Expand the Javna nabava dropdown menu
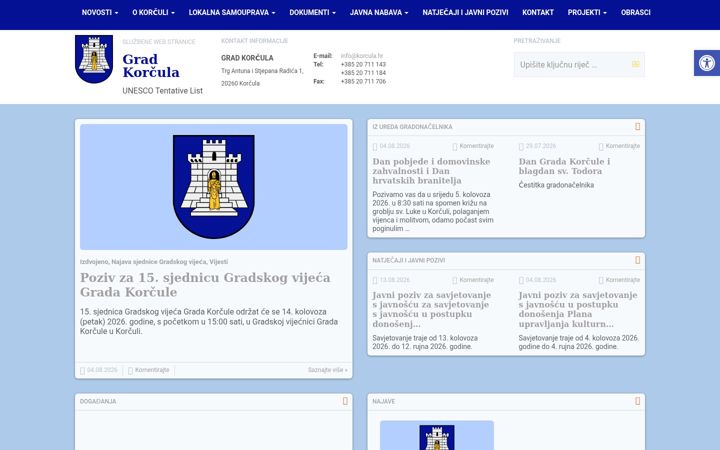This screenshot has height=450, width=720. [x=379, y=12]
